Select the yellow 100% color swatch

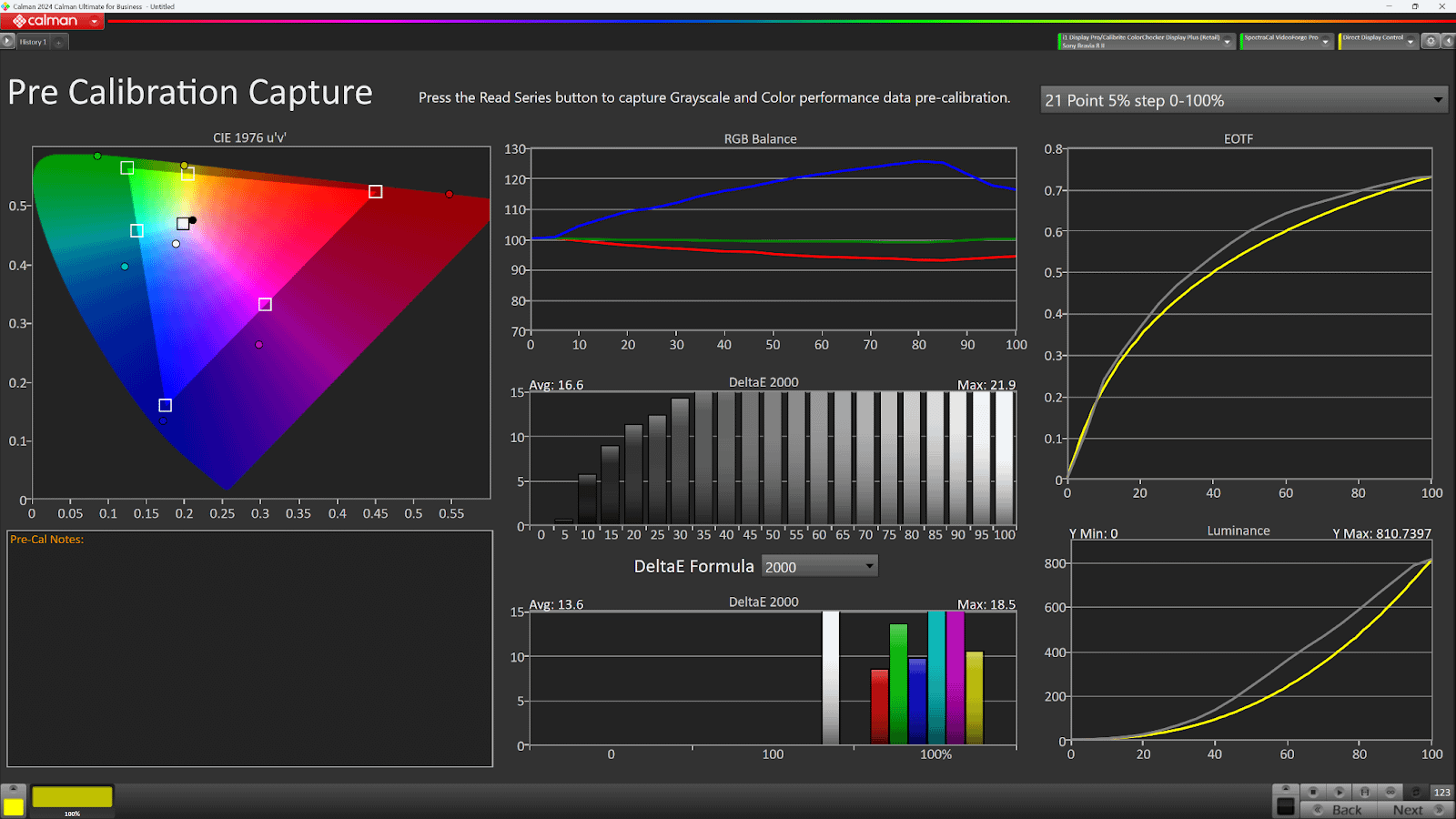coord(72,798)
